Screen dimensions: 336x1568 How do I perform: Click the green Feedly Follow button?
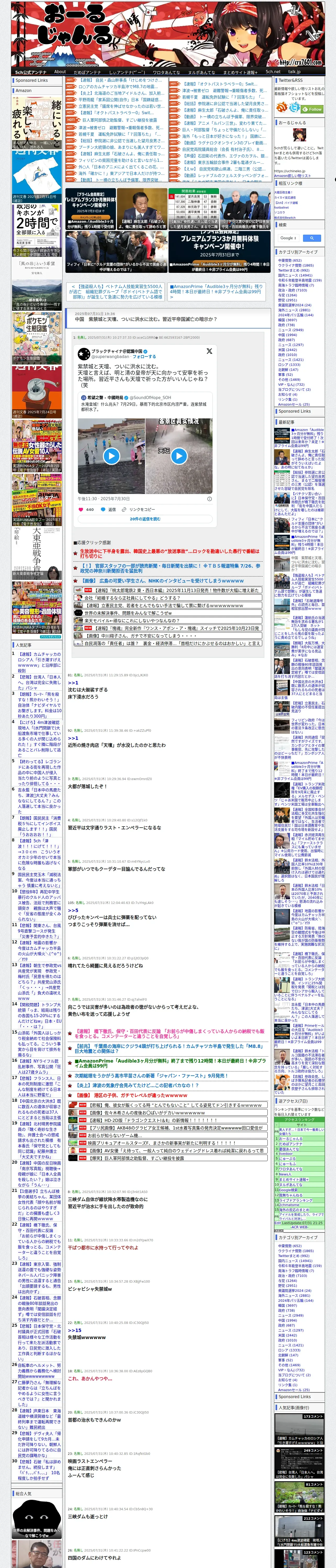313,109
